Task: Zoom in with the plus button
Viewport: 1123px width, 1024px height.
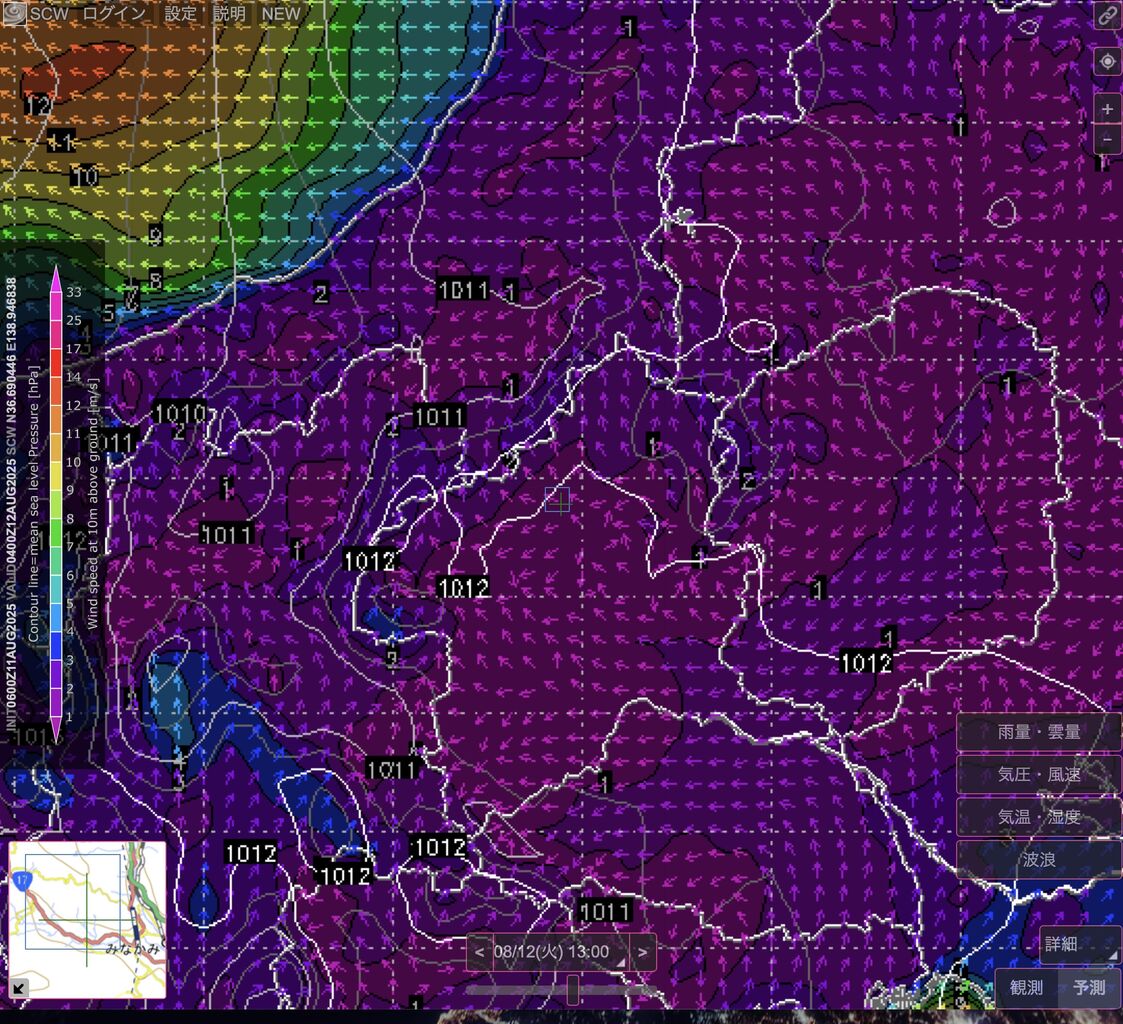Action: (x=1107, y=109)
